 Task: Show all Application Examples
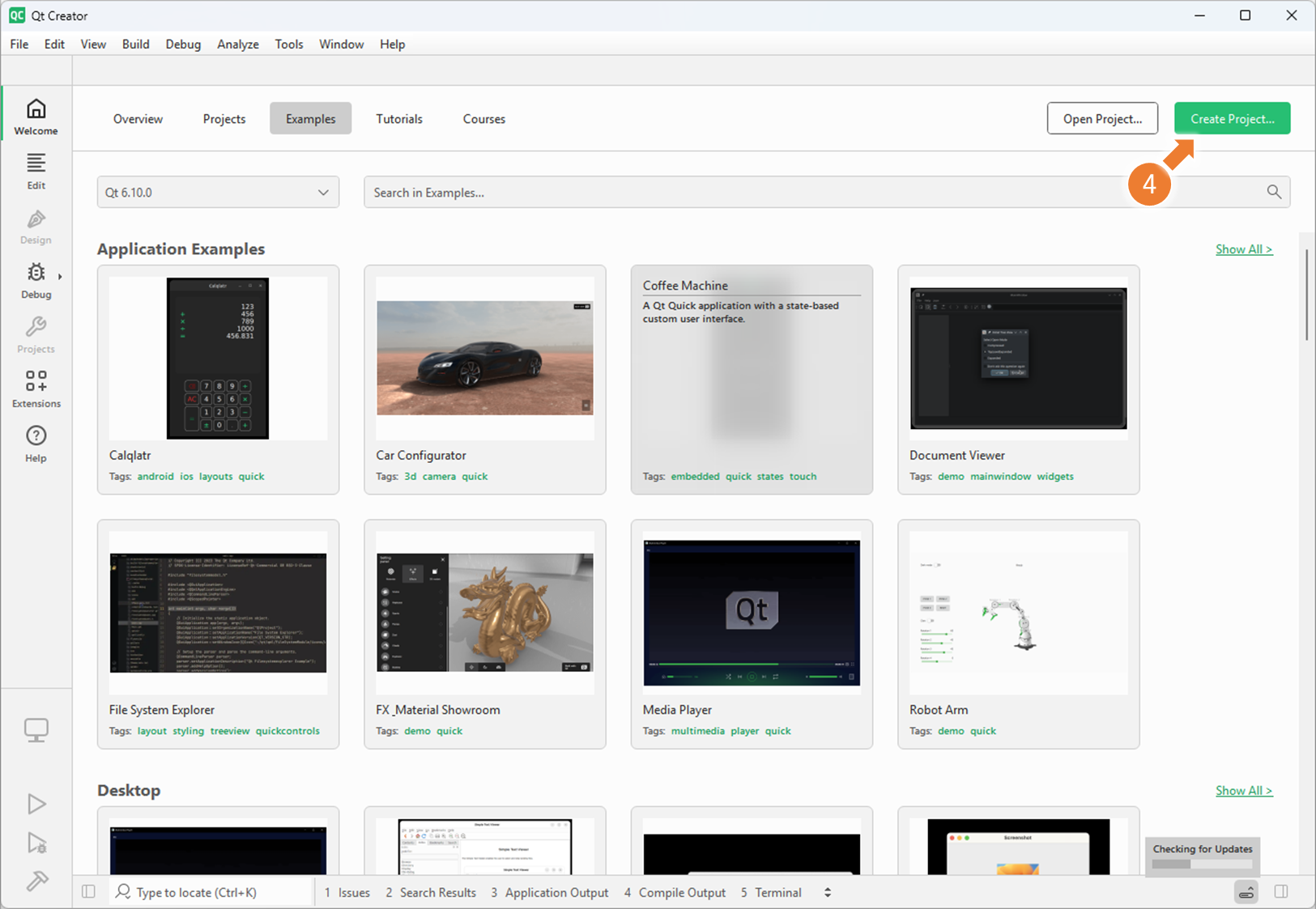point(1244,249)
